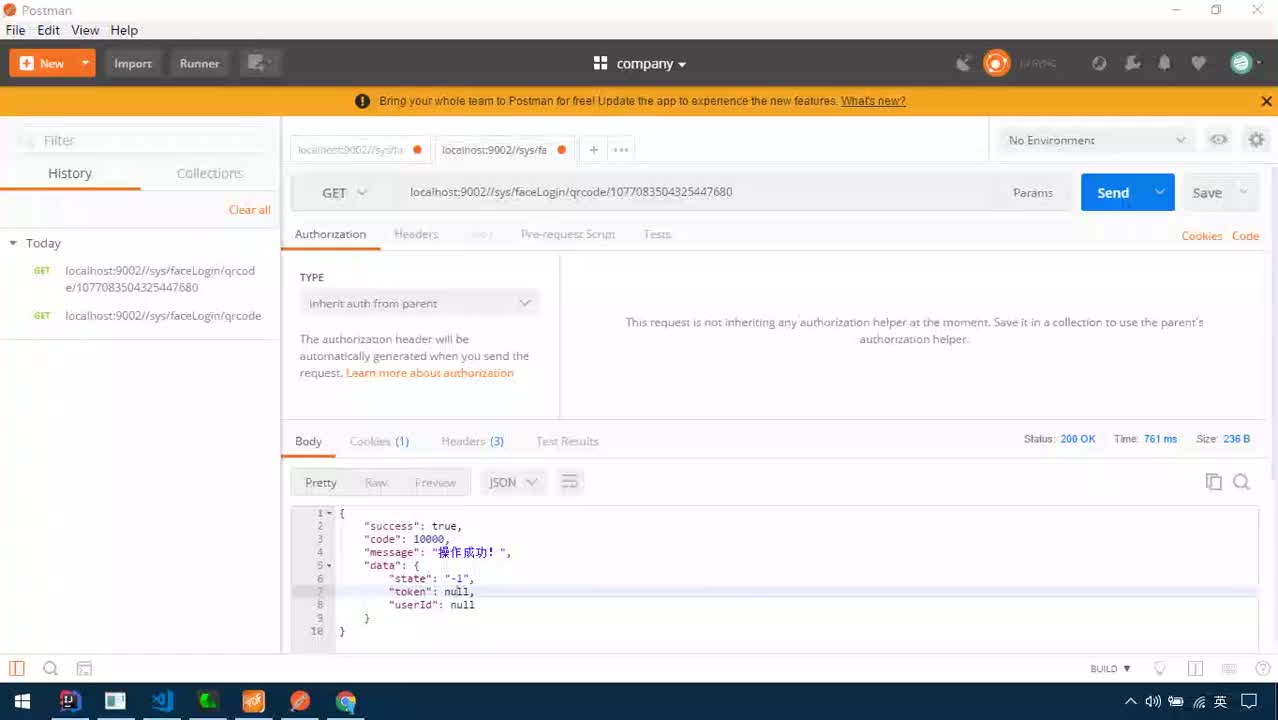
Task: Click Learn more about authorization link
Action: pyautogui.click(x=430, y=373)
